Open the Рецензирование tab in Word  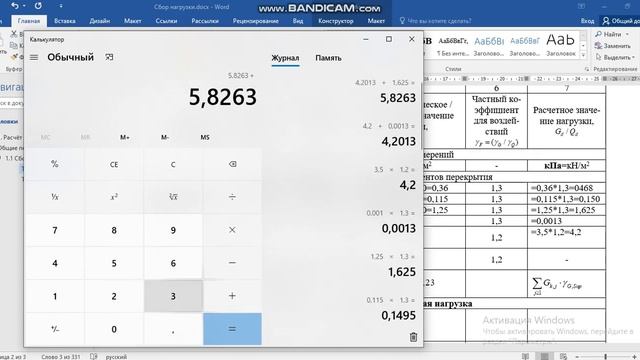(256, 21)
